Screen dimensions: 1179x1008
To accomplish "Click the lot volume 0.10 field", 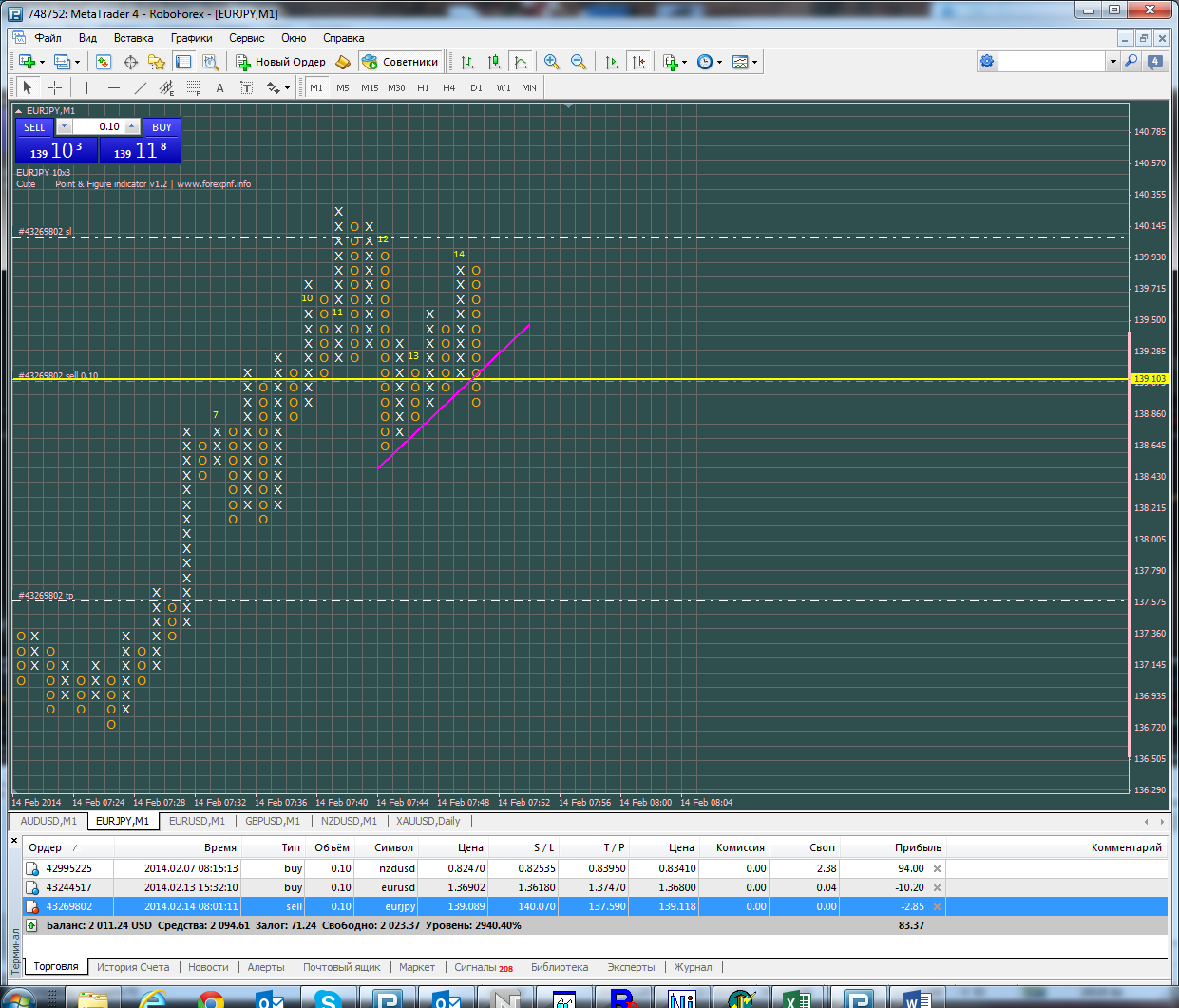I will pyautogui.click(x=98, y=126).
